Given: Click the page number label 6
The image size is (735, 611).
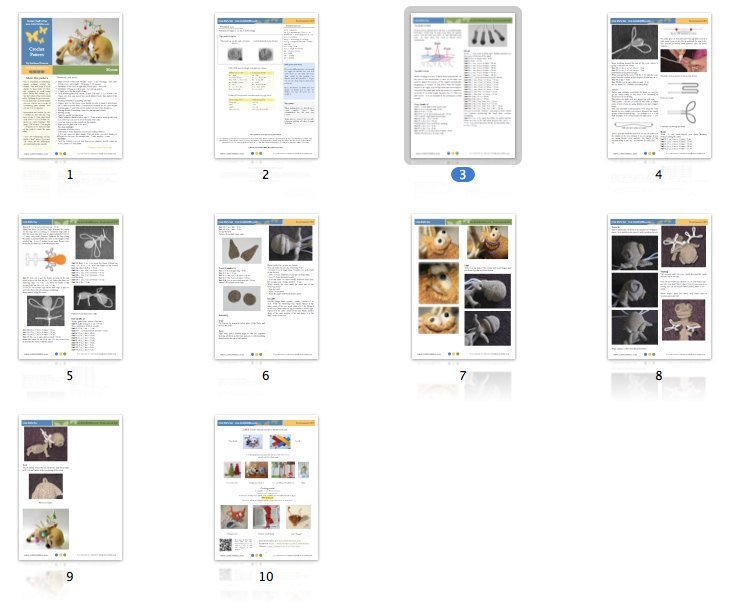Looking at the screenshot, I should pyautogui.click(x=266, y=375).
